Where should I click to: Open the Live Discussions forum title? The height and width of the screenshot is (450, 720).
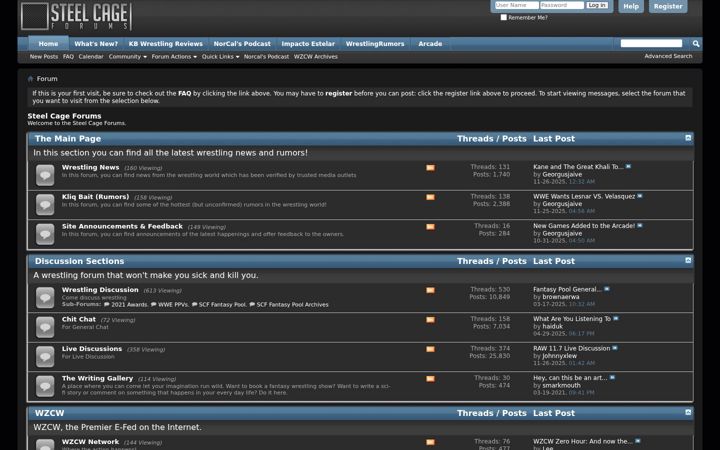pyautogui.click(x=92, y=349)
